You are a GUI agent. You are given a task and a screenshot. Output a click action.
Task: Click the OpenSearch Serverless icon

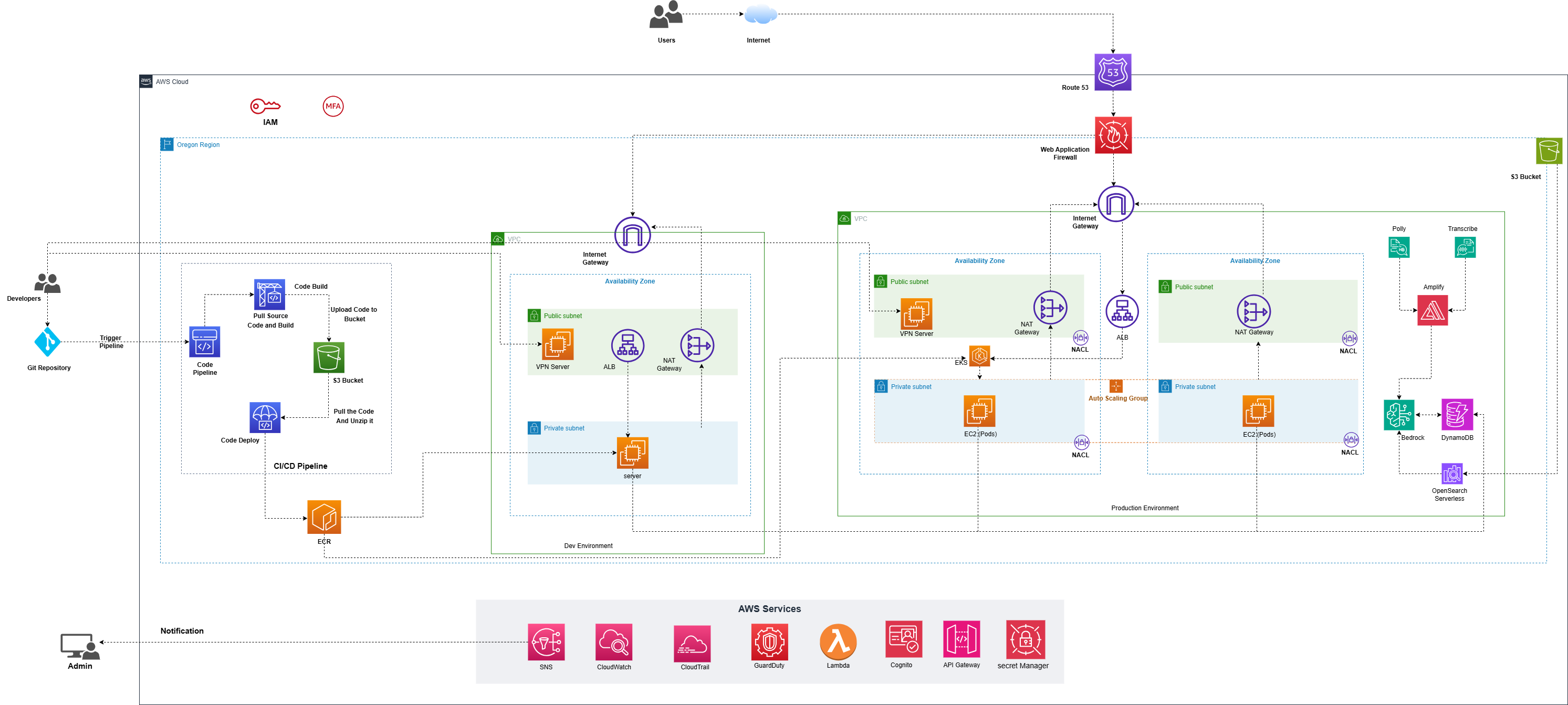pyautogui.click(x=1452, y=474)
